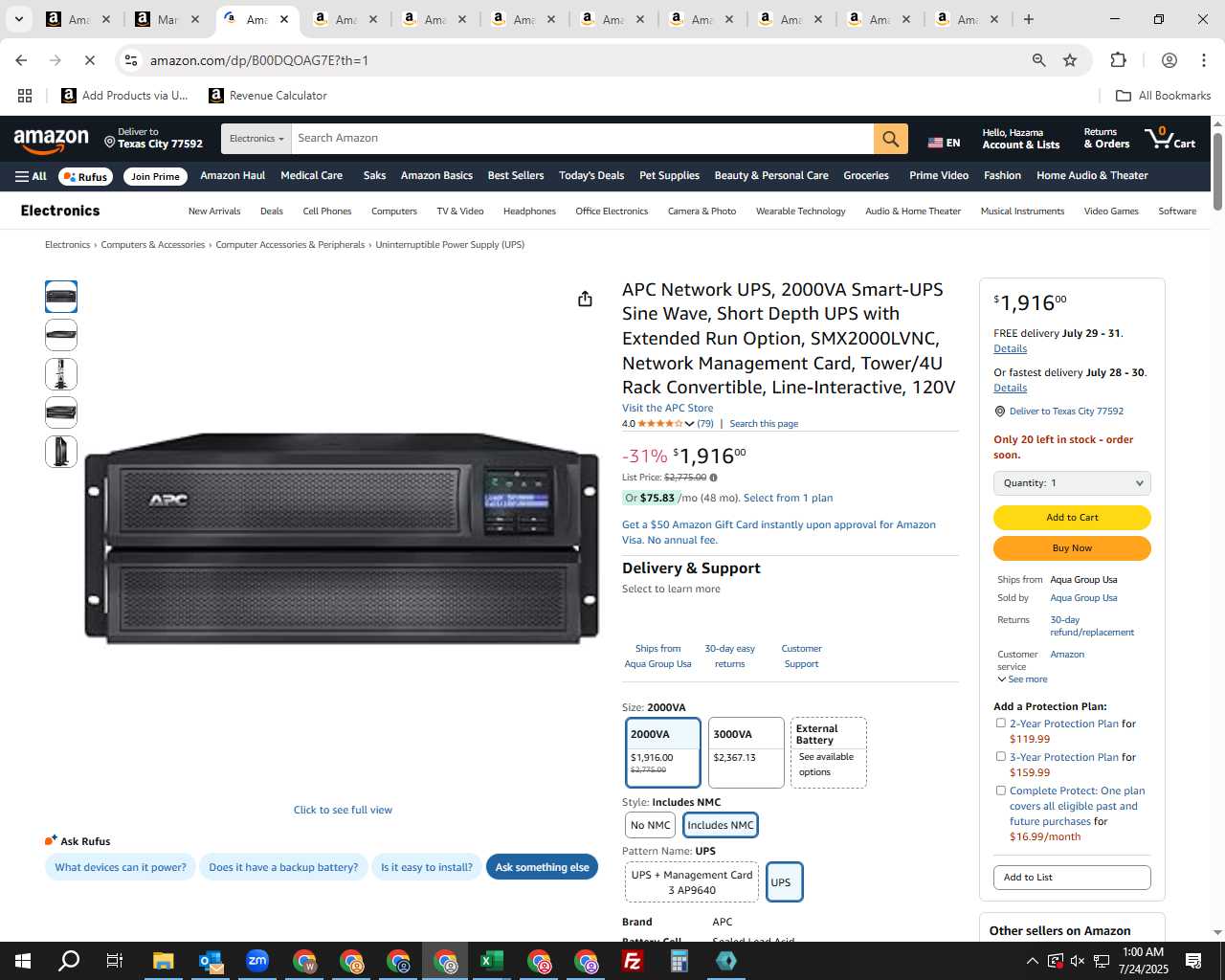Click the share icon above product image
The image size is (1225, 980).
click(x=585, y=299)
